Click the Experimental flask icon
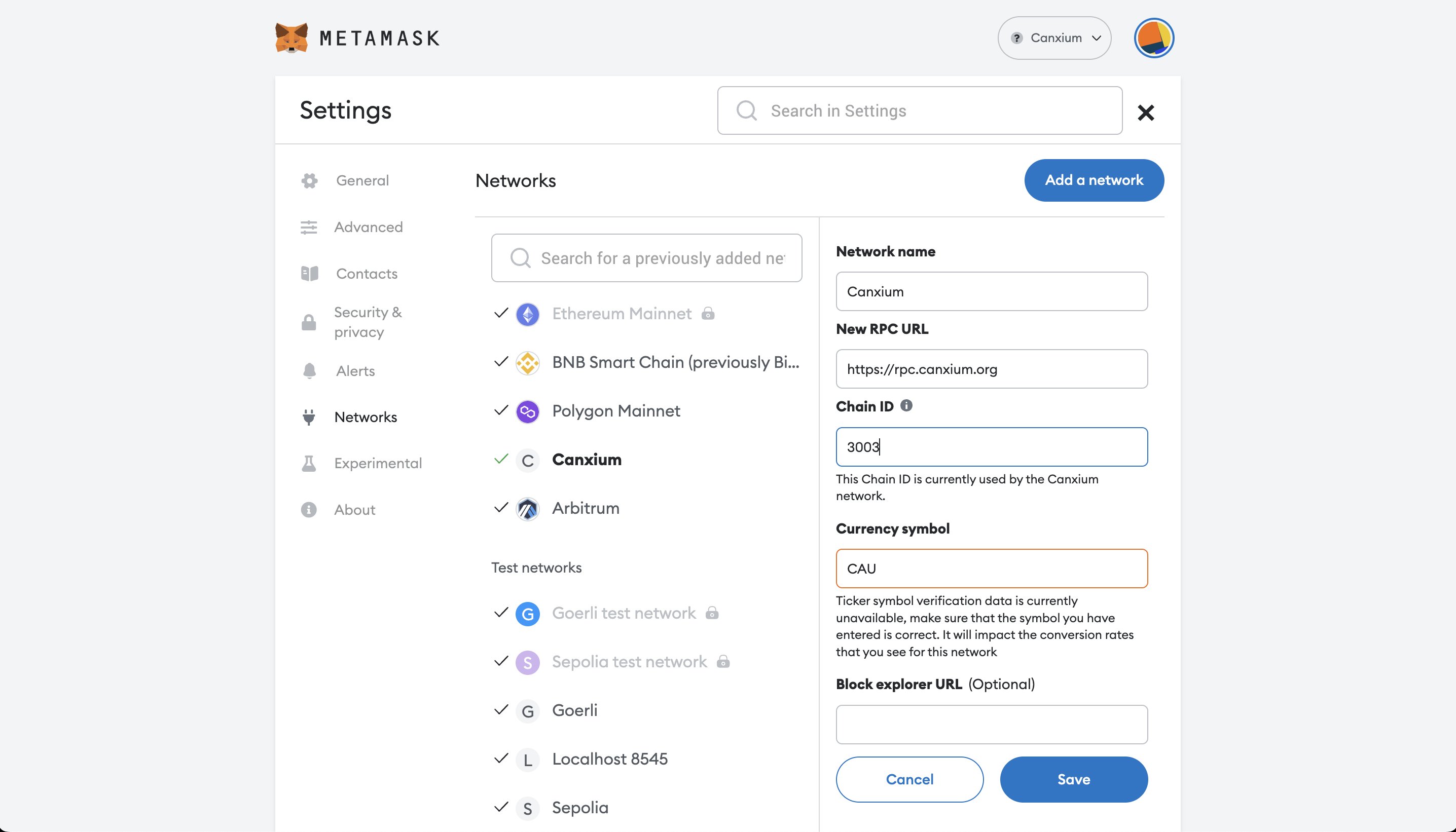1456x832 pixels. [x=309, y=464]
